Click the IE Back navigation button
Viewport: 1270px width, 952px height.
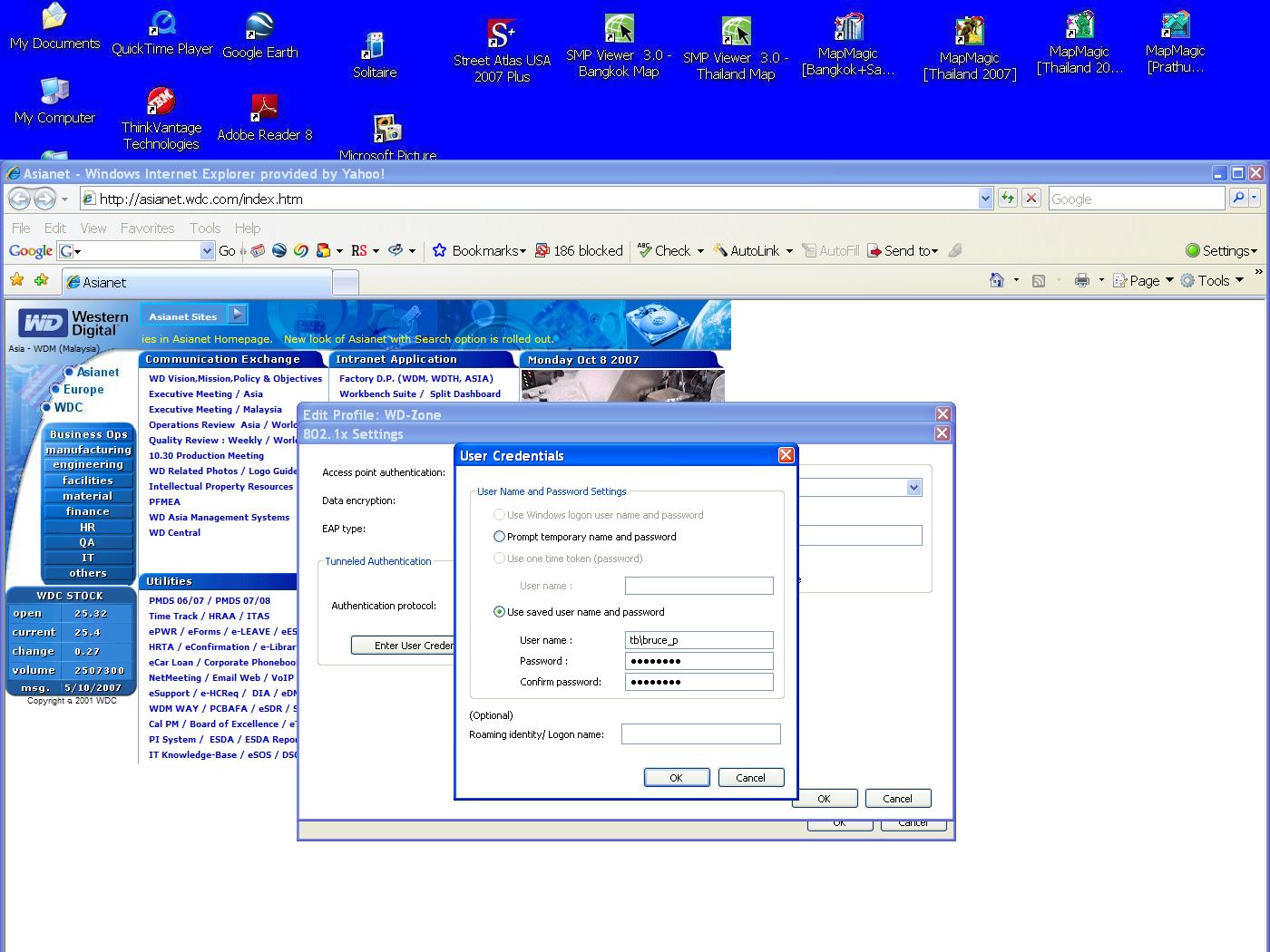pyautogui.click(x=19, y=199)
